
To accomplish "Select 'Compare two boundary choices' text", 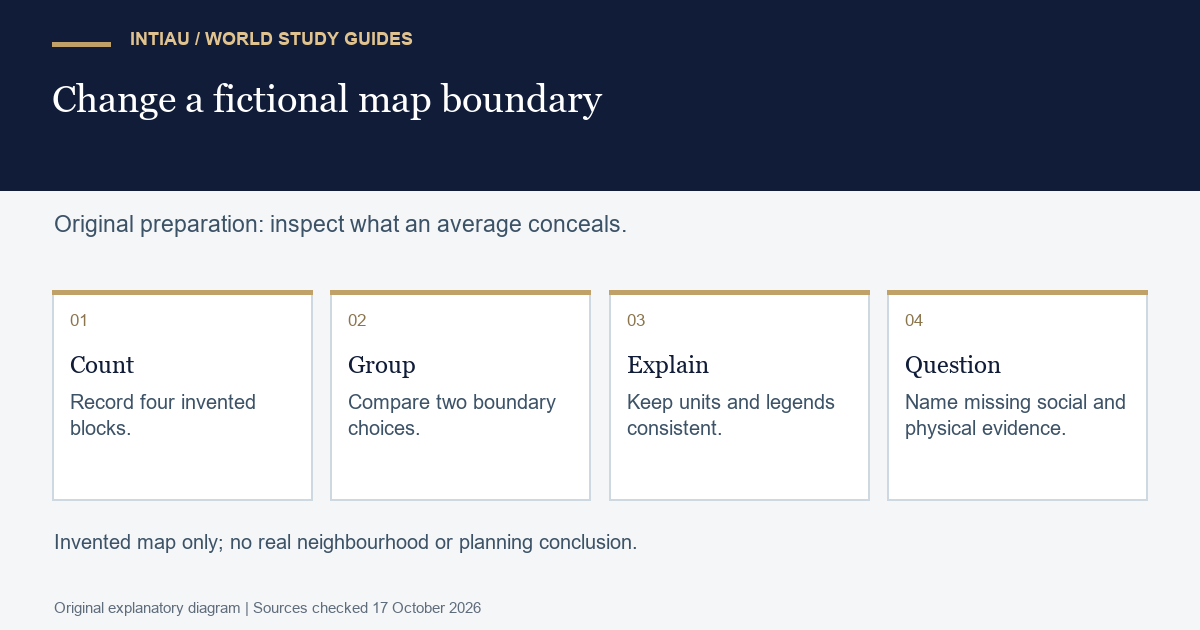I will click(452, 415).
